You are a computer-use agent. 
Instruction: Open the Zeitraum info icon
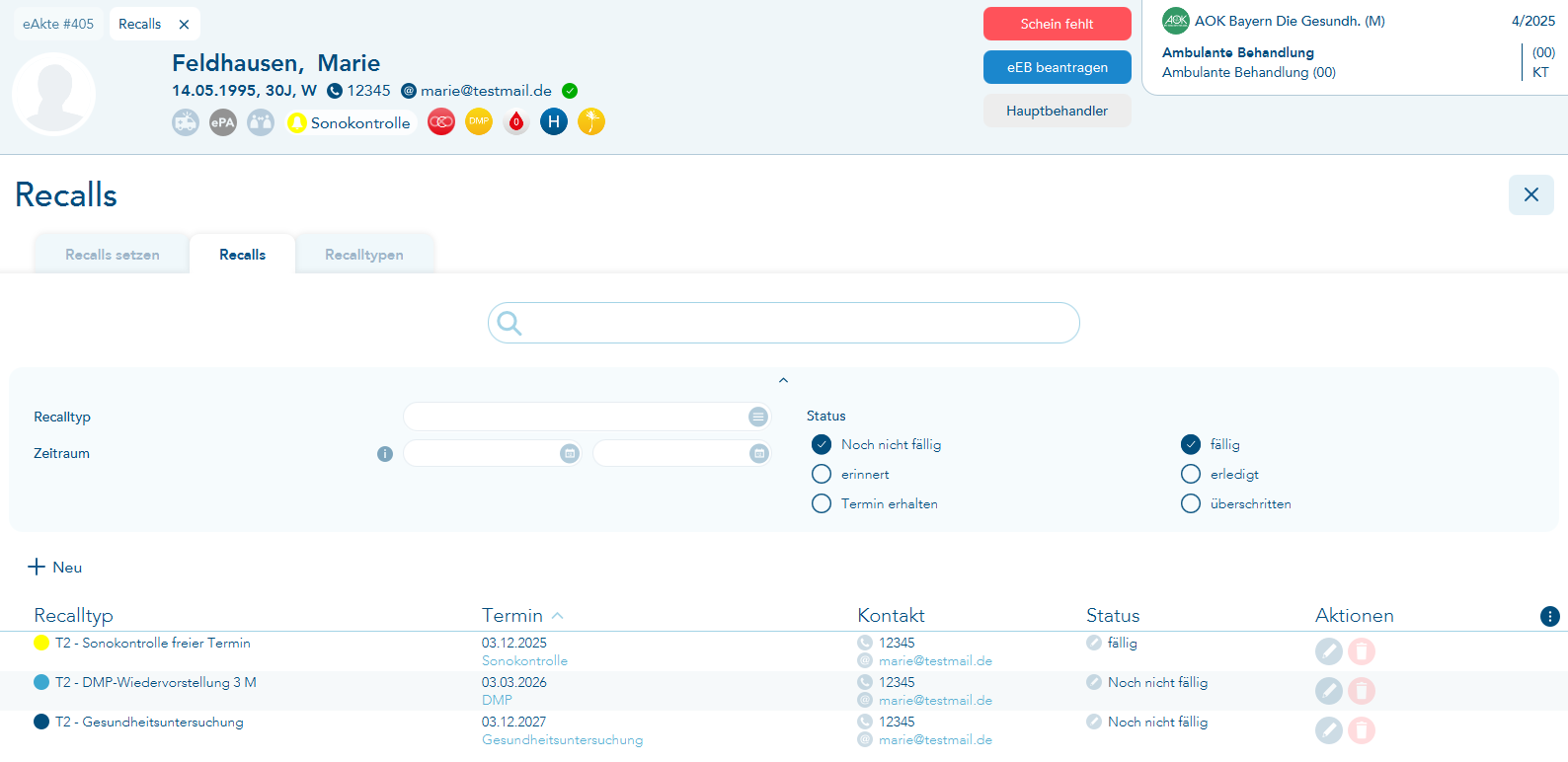pos(385,454)
